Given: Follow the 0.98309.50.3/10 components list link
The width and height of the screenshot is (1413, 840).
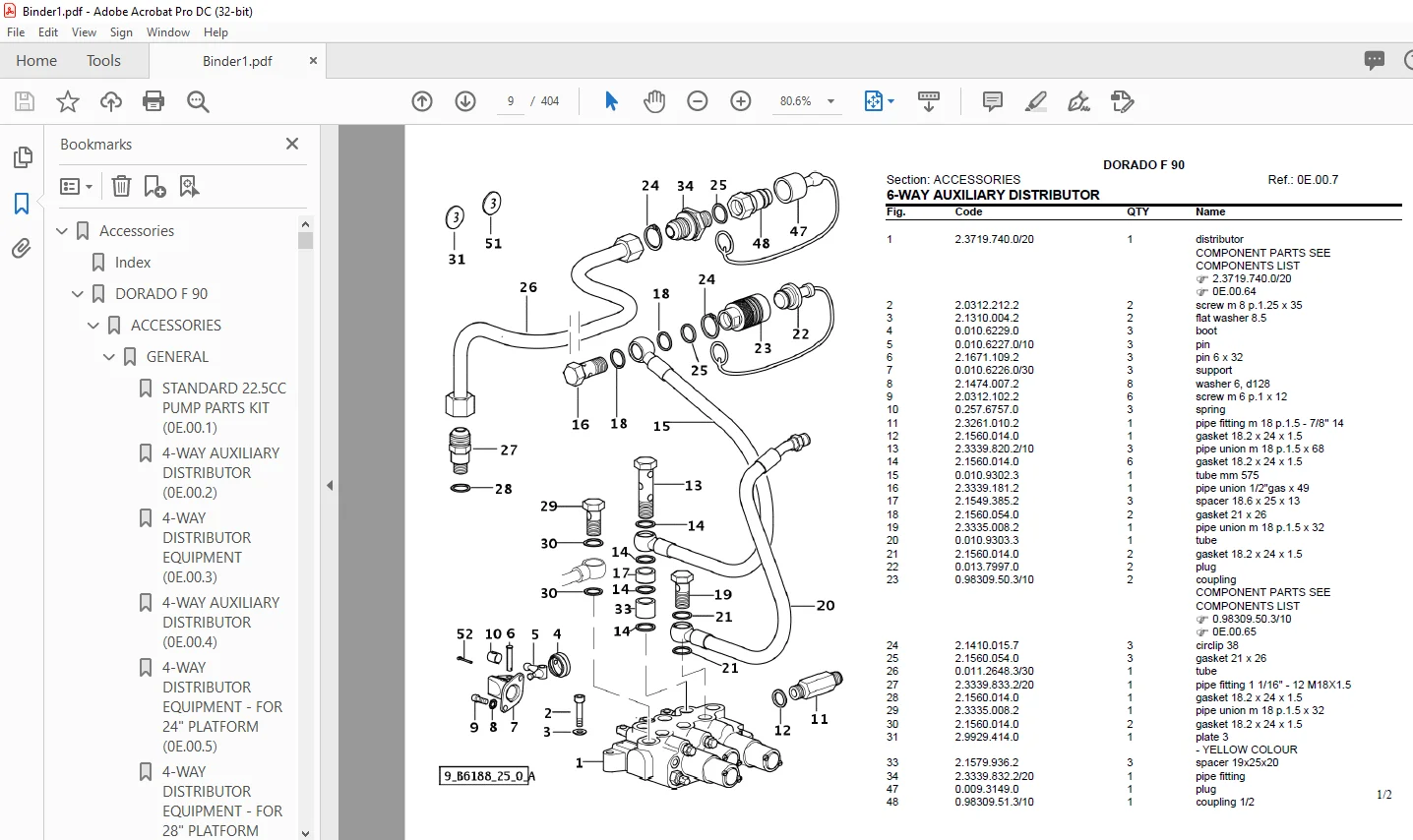Looking at the screenshot, I should pyautogui.click(x=1251, y=620).
